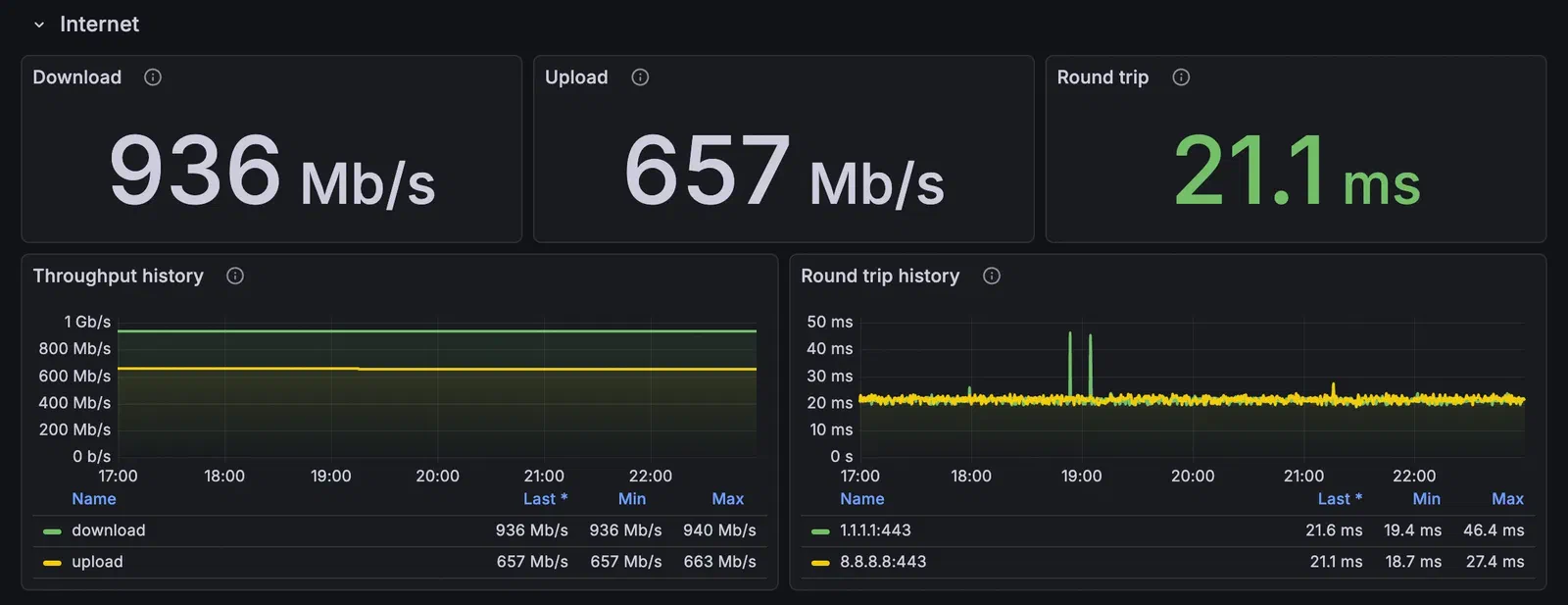1568x605 pixels.
Task: Sort Round trip legend by Min
Action: click(x=1427, y=499)
